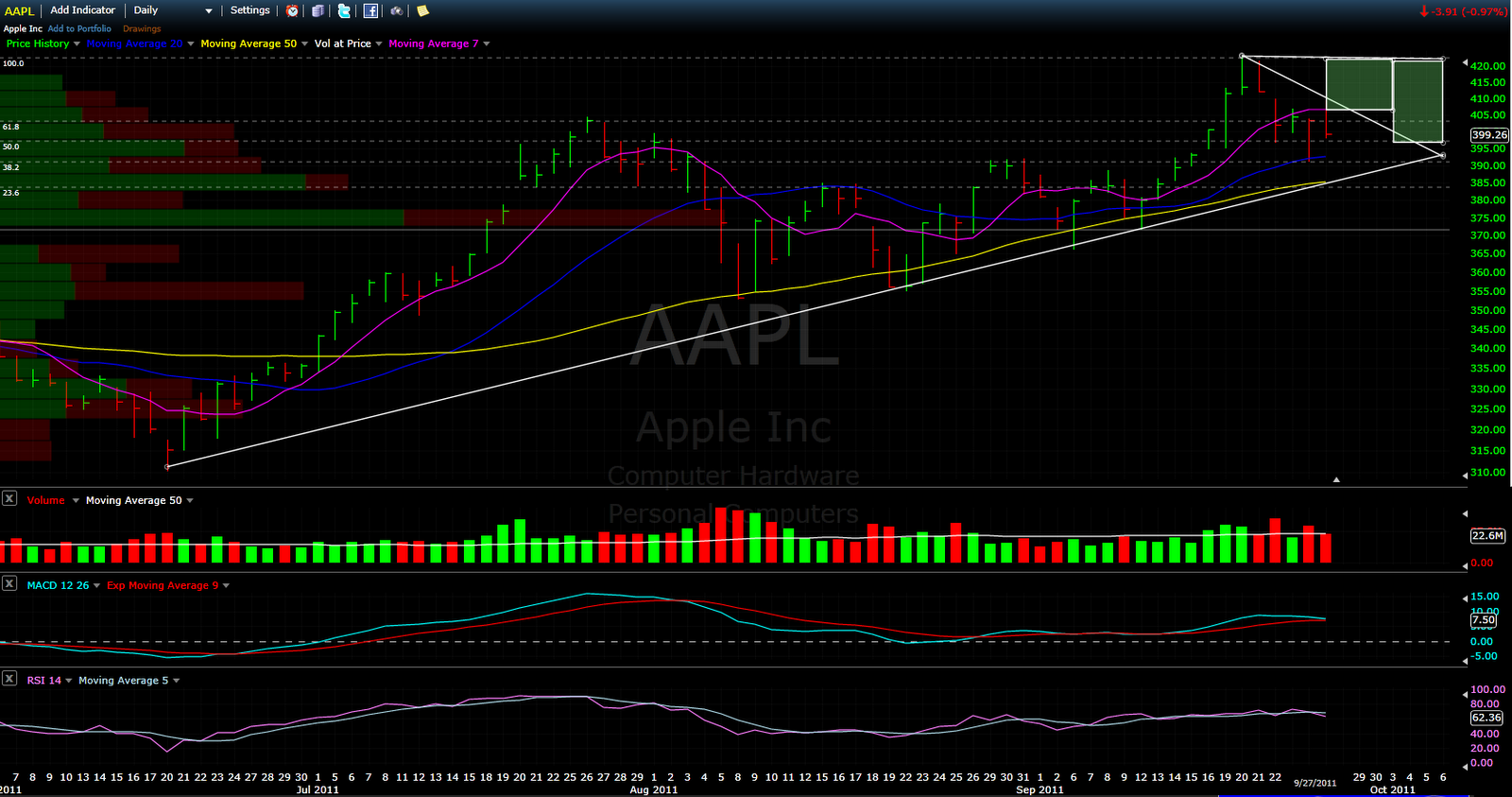Close the Volume pane with its X box
This screenshot has height=797, width=1512.
9,498
